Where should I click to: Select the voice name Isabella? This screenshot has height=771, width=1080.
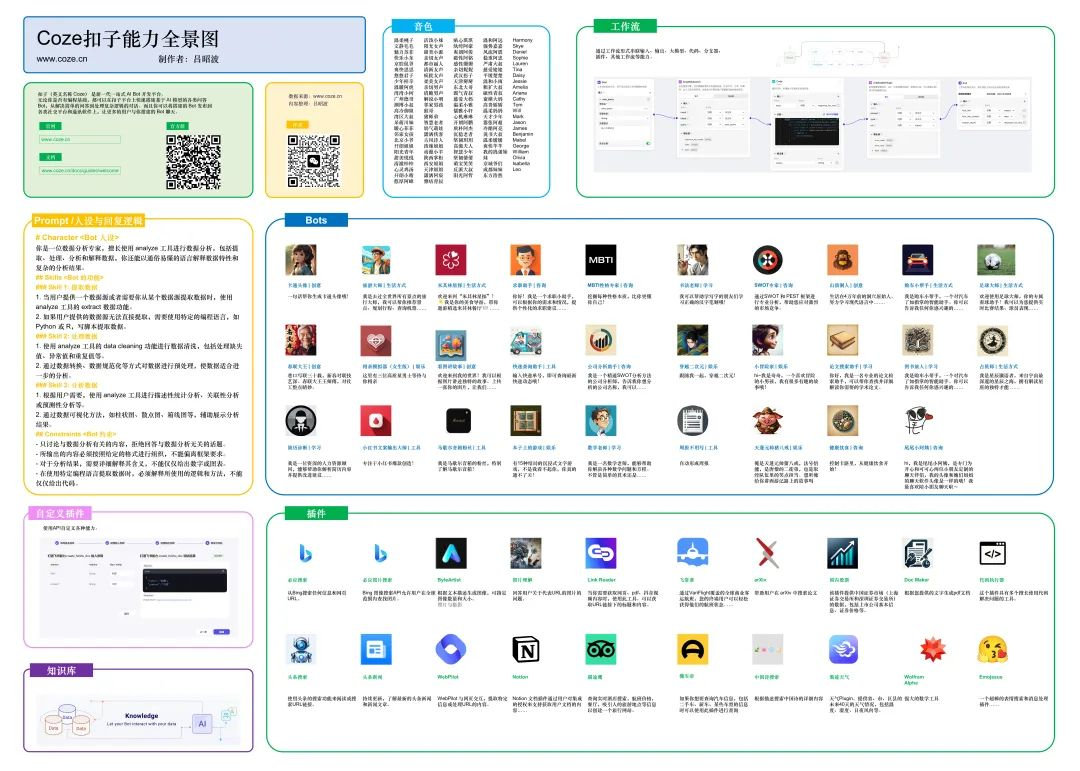coord(521,163)
